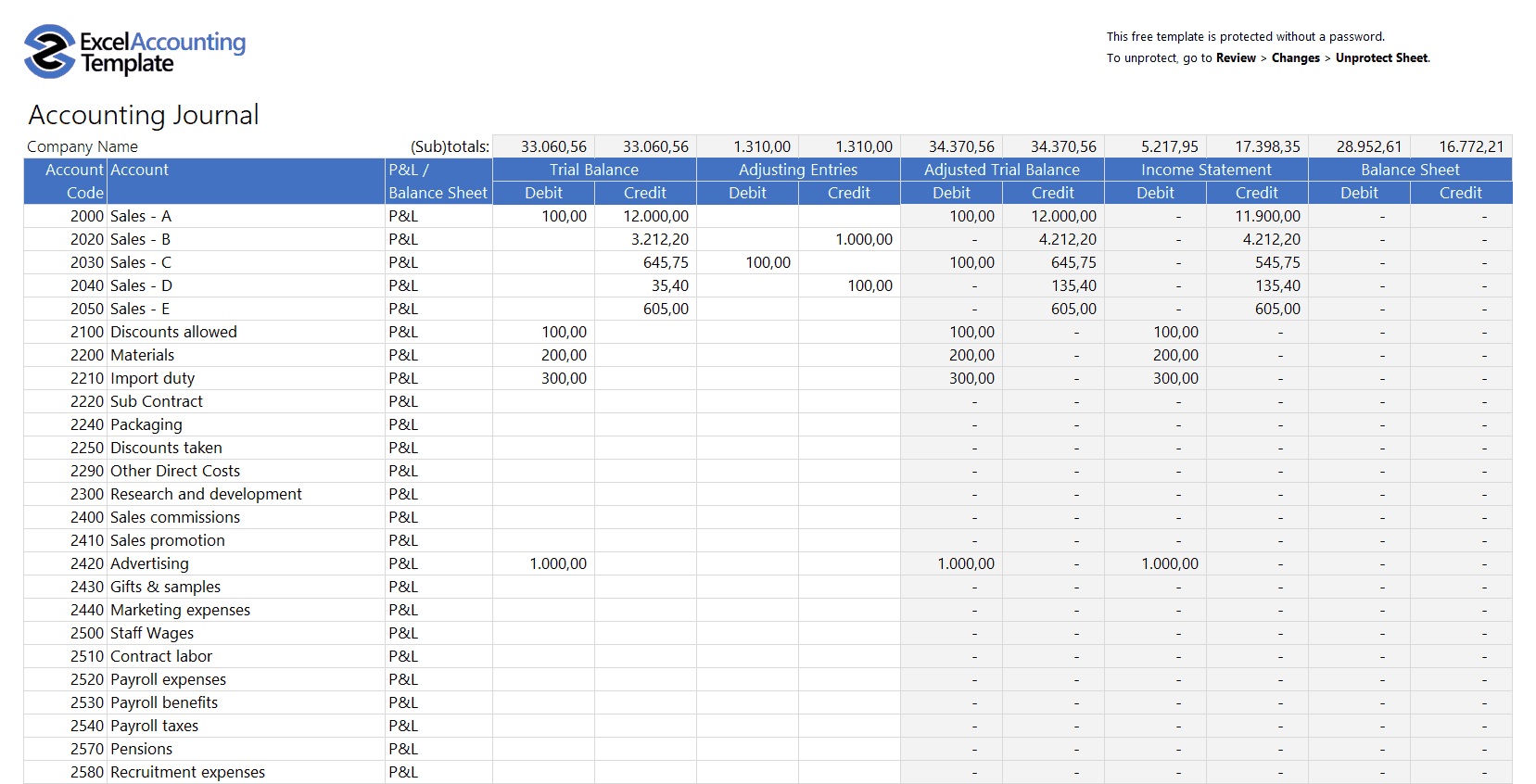
Task: Select the Company Name cell
Action: pyautogui.click(x=83, y=146)
